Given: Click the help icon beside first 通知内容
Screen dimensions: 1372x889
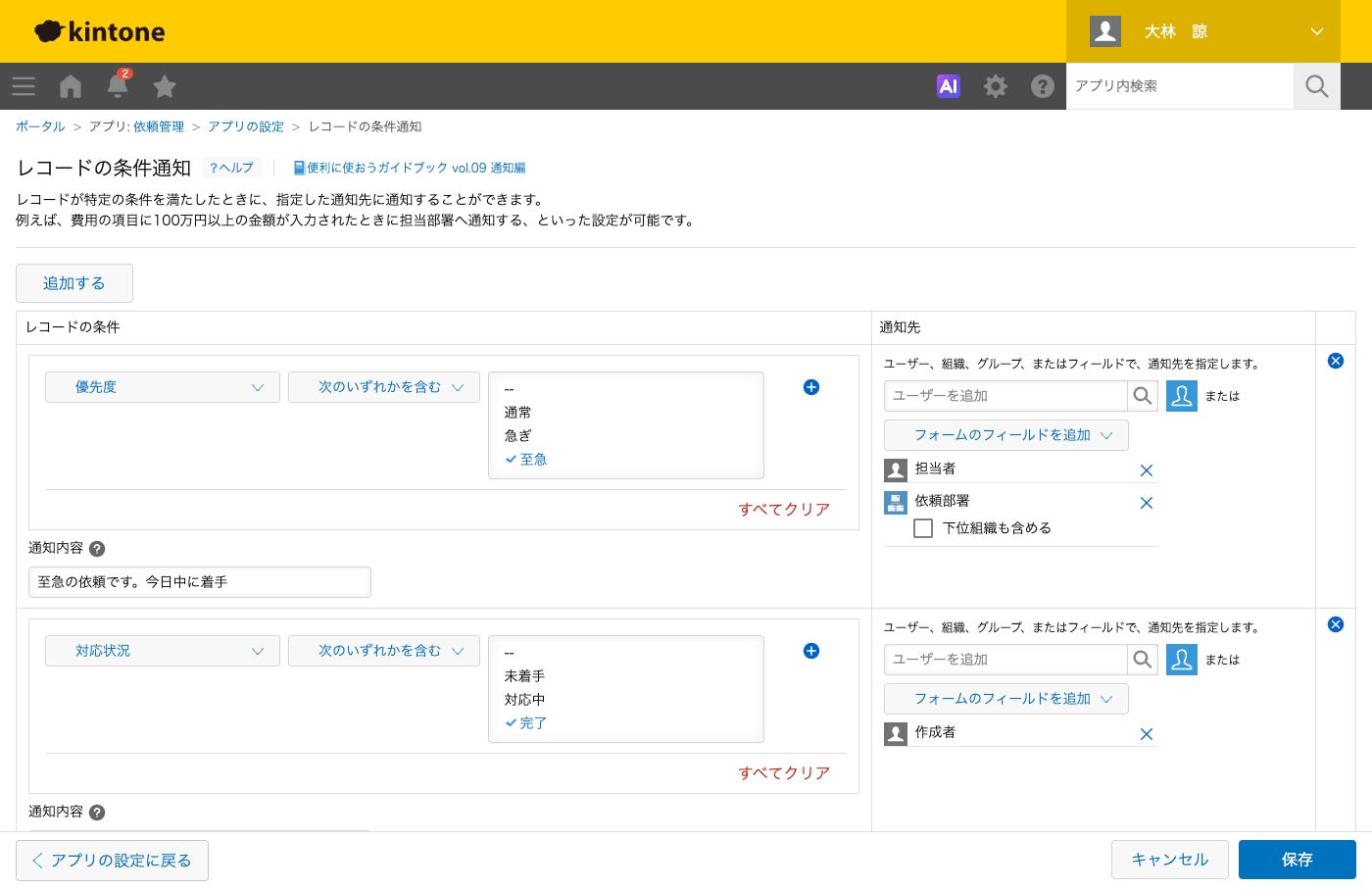Looking at the screenshot, I should 97,549.
